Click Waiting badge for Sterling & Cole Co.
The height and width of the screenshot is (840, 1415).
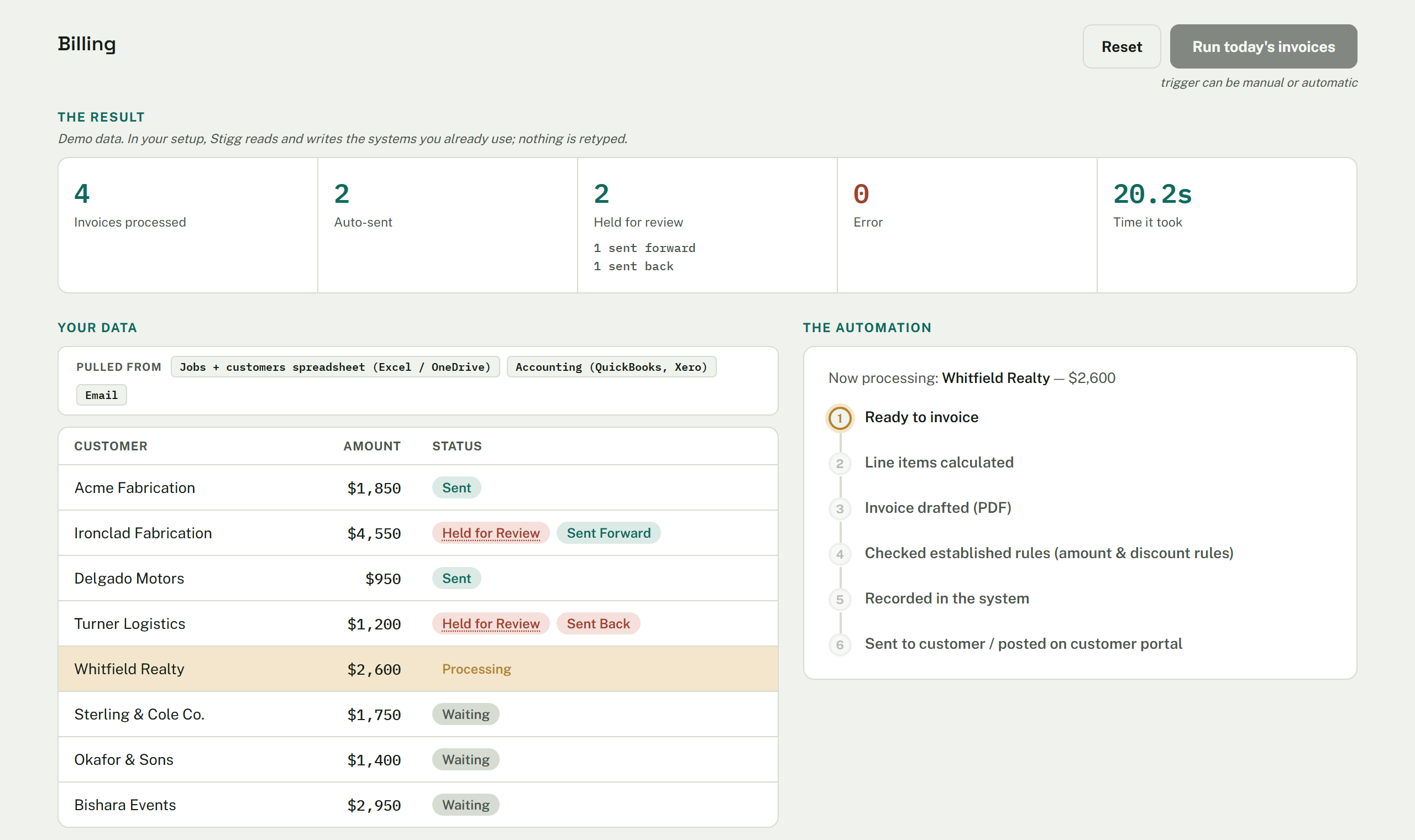pos(466,715)
